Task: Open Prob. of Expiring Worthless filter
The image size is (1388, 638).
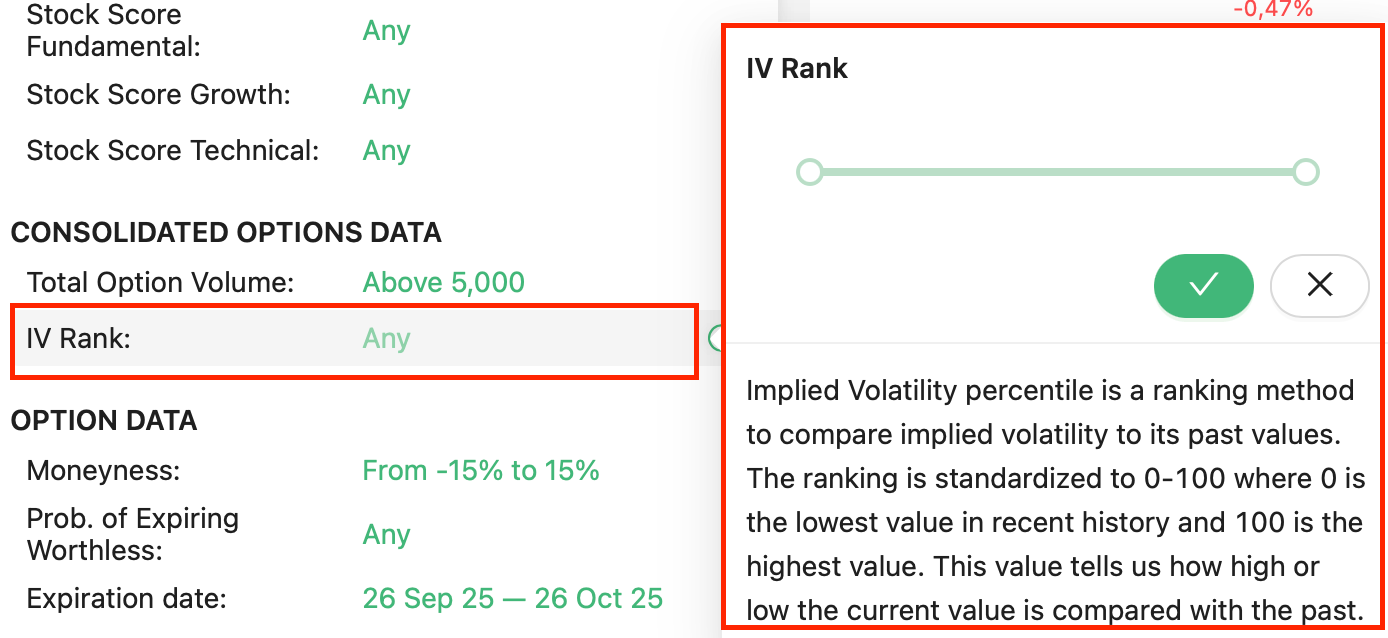Action: click(x=386, y=534)
